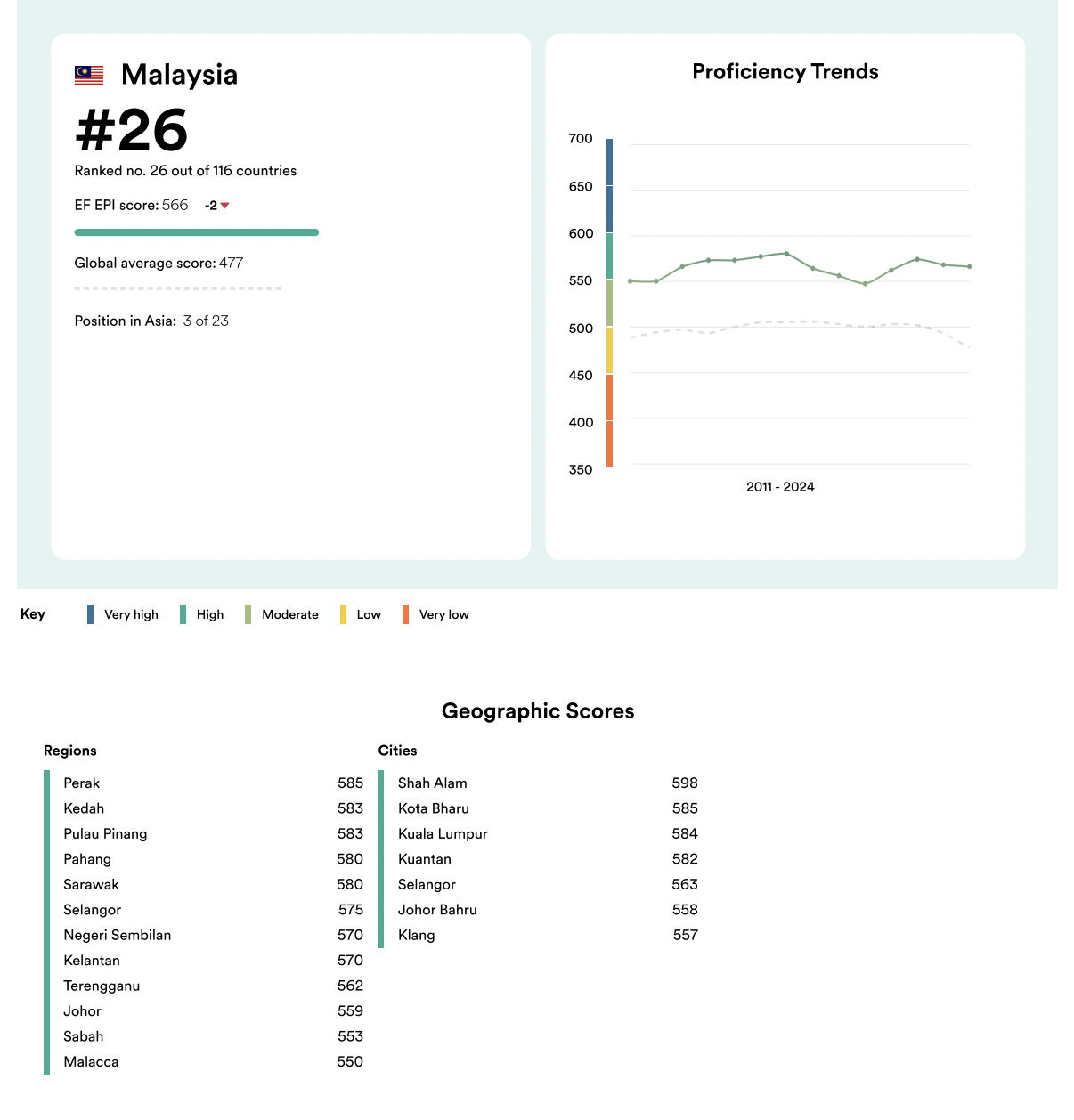Click the red down-arrow beside -2
The height and width of the screenshot is (1120, 1074).
(x=225, y=206)
